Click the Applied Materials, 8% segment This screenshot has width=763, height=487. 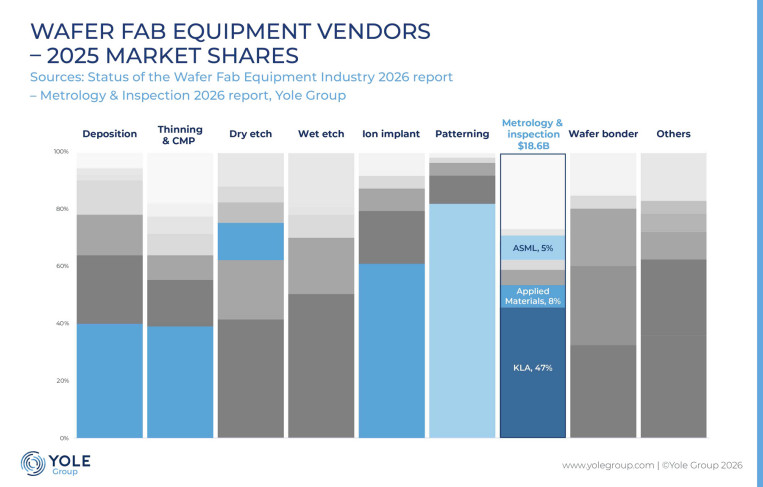tap(533, 296)
